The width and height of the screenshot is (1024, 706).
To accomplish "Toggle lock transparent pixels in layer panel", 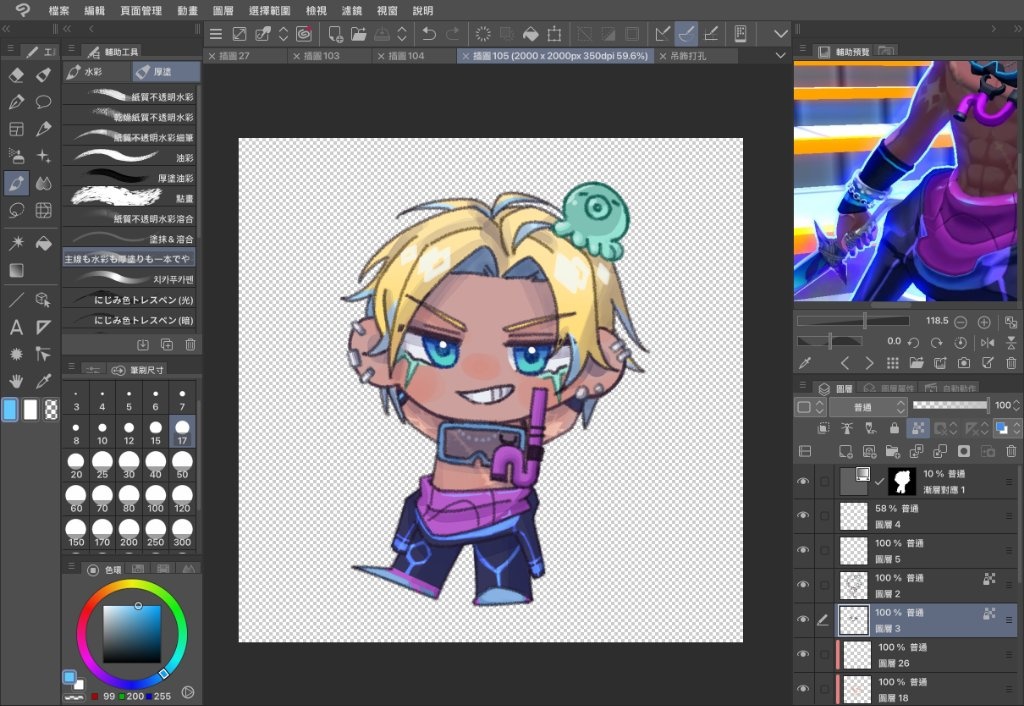I will pos(918,428).
